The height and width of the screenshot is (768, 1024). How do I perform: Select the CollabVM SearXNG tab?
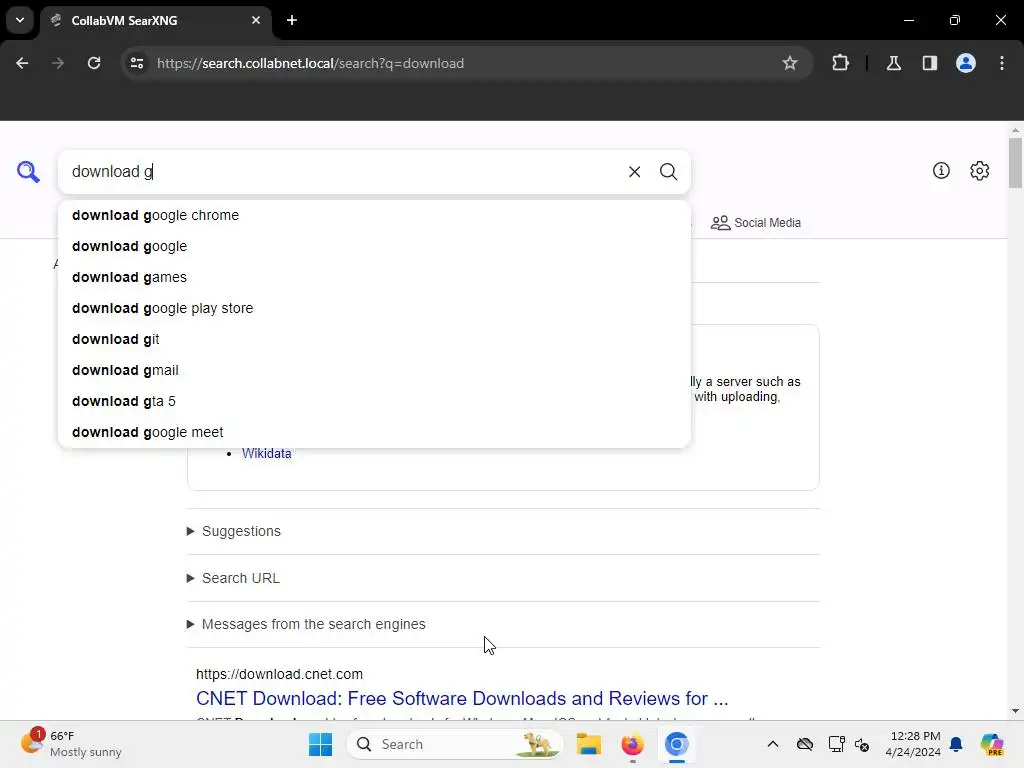pos(155,20)
